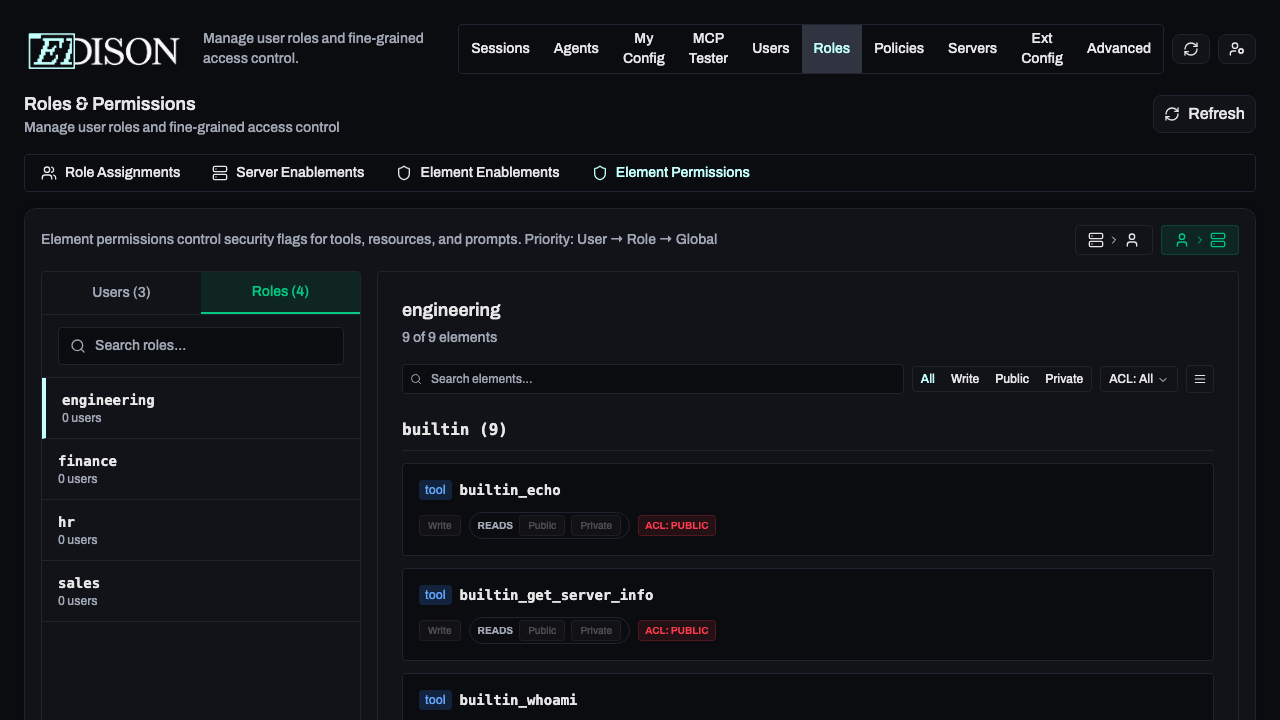Click the sync icon in the top header
This screenshot has height=720, width=1280.
[1190, 48]
